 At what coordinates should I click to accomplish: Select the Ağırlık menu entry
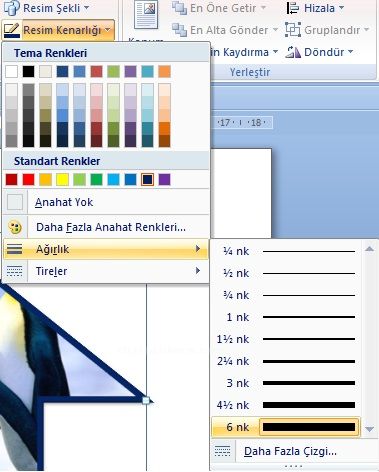pos(106,249)
